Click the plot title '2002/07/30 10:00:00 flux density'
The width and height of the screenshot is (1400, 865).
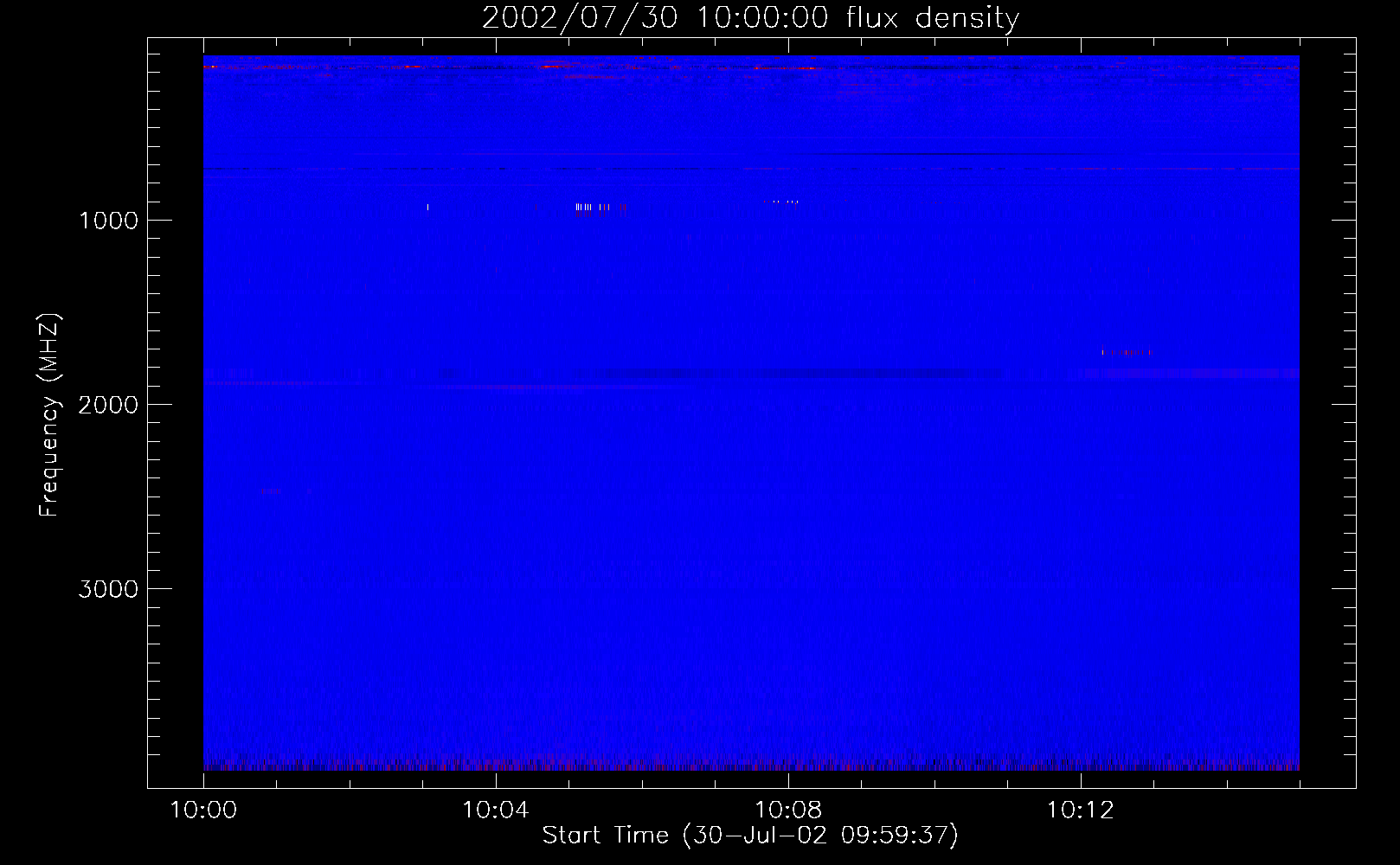click(750, 18)
